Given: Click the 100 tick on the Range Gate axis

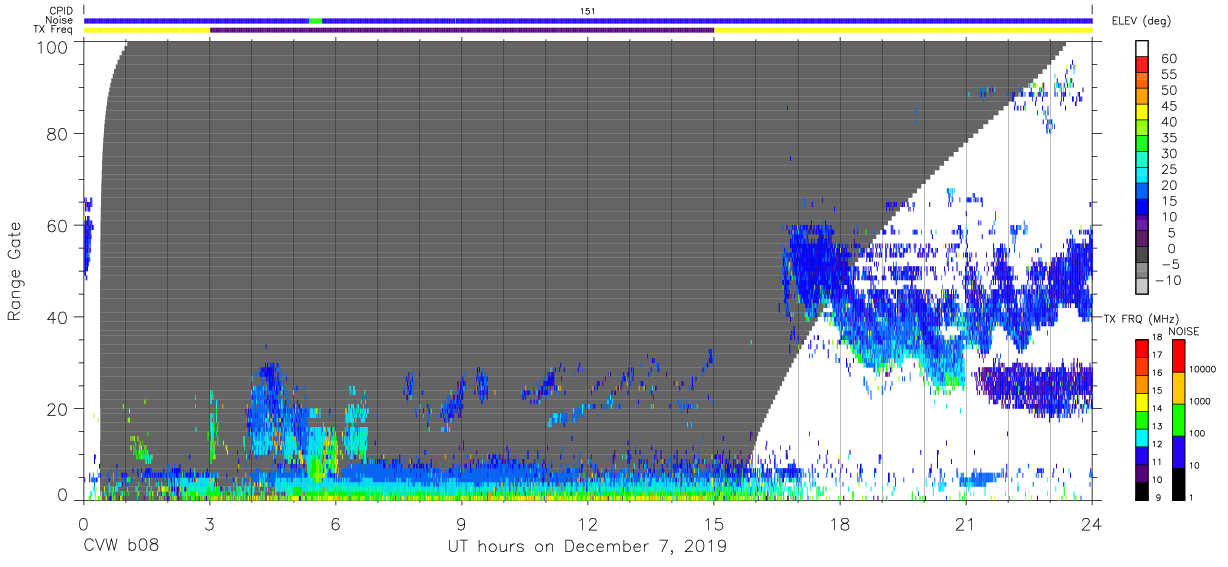Looking at the screenshot, I should pyautogui.click(x=52, y=46).
